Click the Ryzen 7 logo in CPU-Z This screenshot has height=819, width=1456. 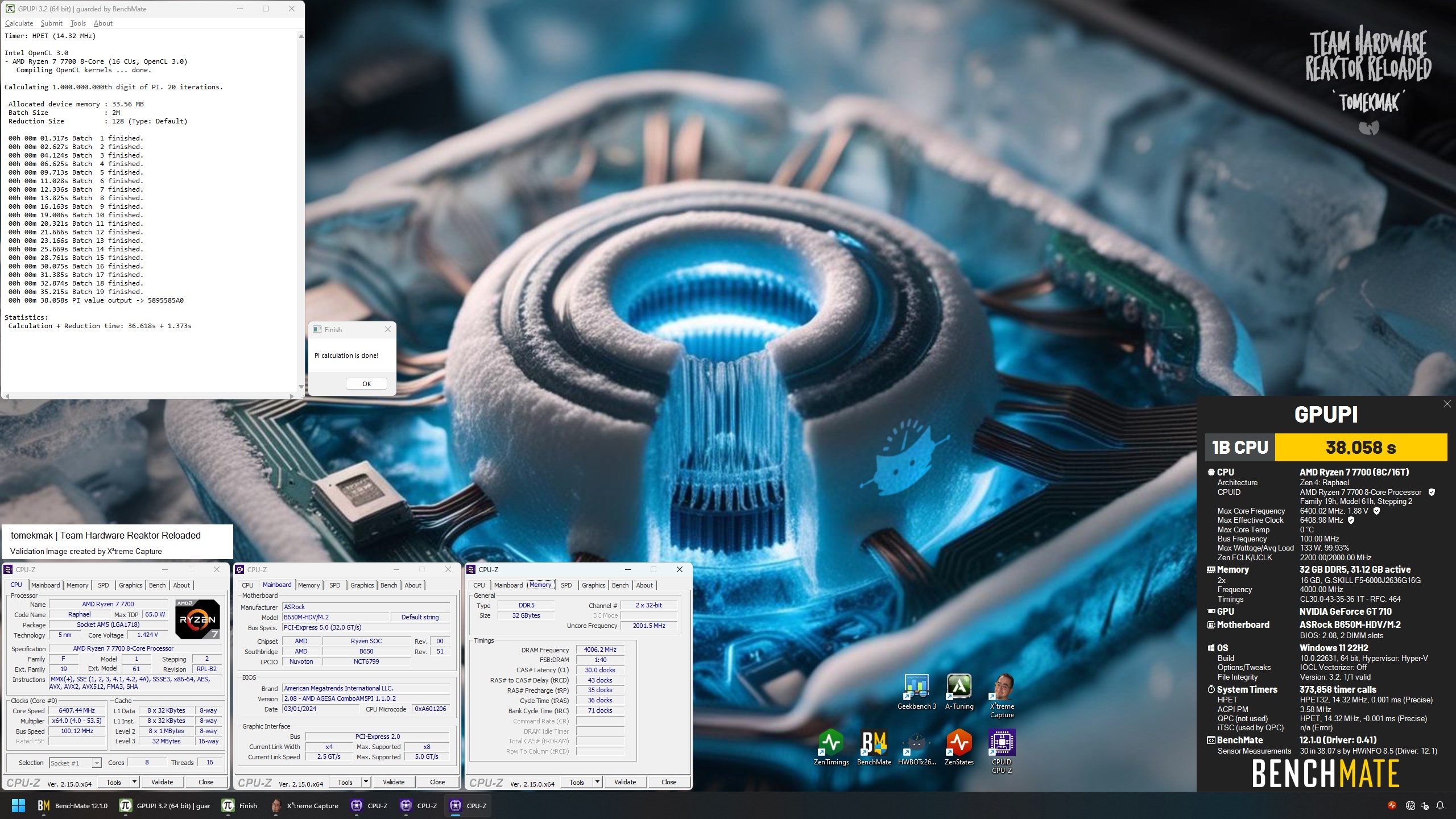click(197, 619)
